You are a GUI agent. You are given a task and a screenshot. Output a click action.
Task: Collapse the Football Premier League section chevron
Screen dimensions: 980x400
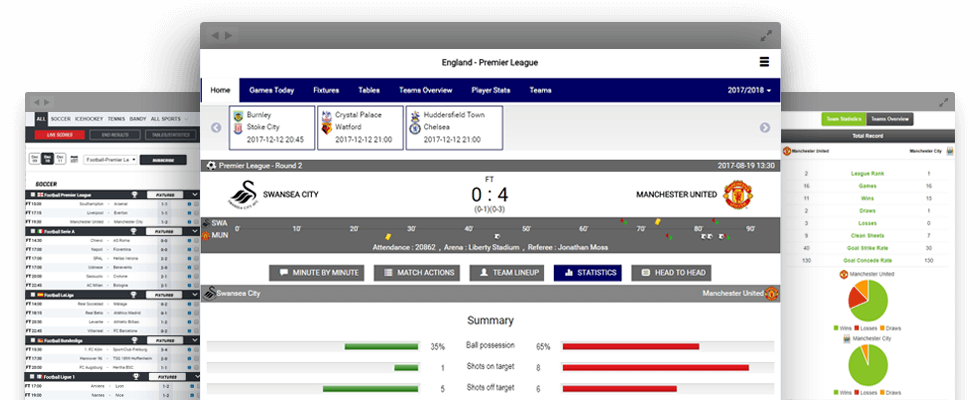click(194, 195)
